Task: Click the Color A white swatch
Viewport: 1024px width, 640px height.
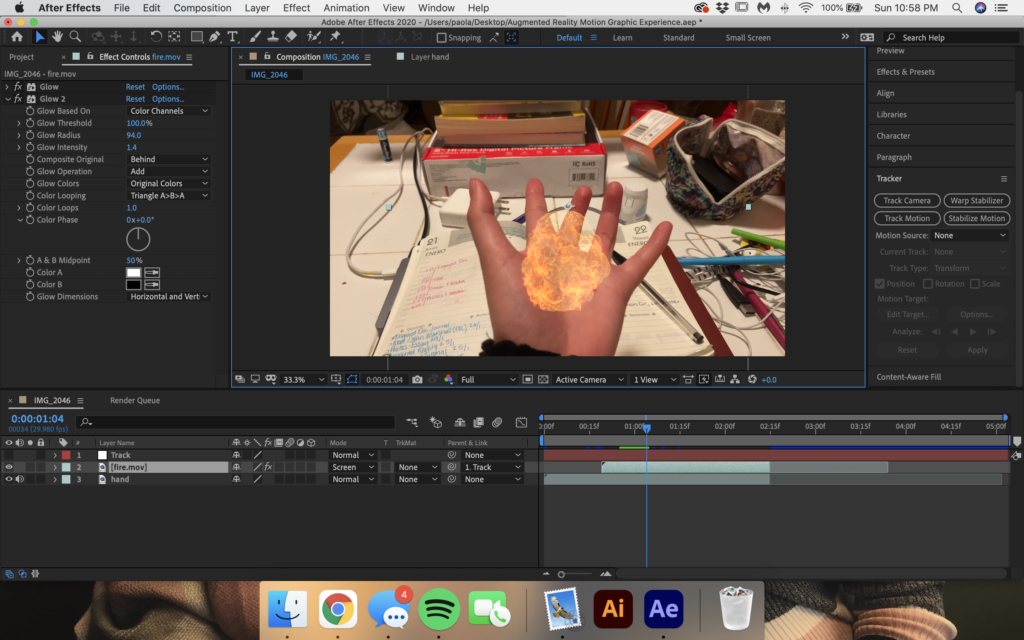Action: pyautogui.click(x=133, y=272)
